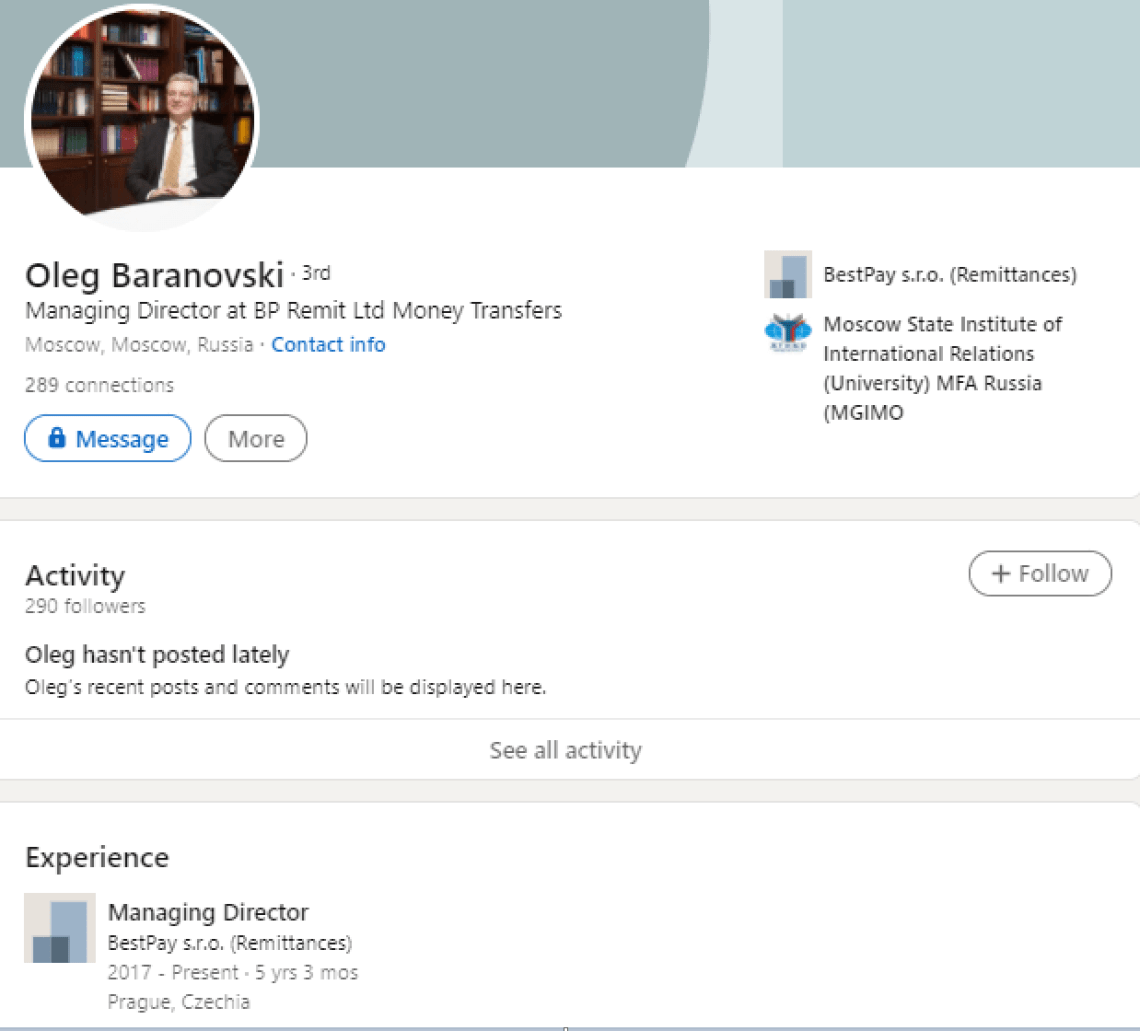Image resolution: width=1140 pixels, height=1031 pixels.
Task: Open Oleg Baranovski's profile photo
Action: point(142,118)
